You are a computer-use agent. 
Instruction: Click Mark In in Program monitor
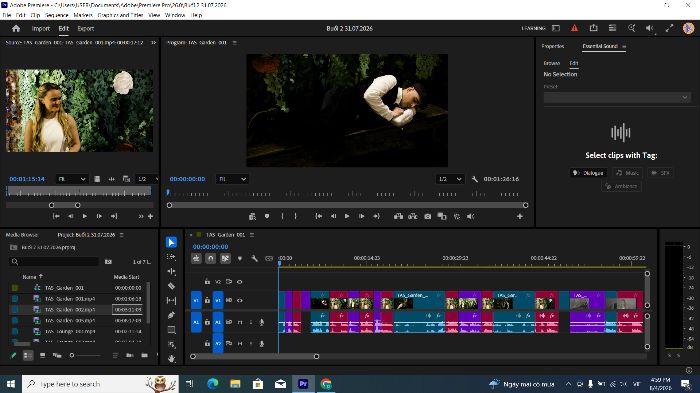[x=282, y=216]
